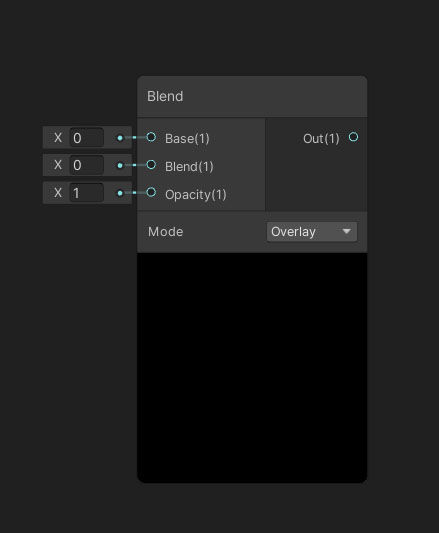Click the Opacity(1) port label

point(196,195)
